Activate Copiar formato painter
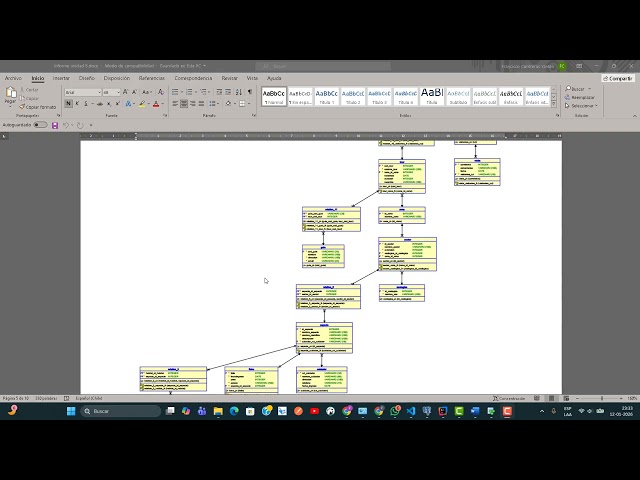 click(x=38, y=107)
